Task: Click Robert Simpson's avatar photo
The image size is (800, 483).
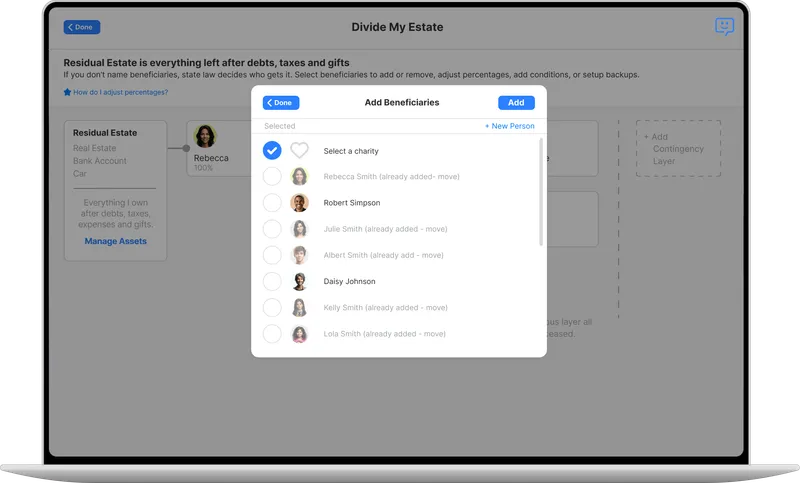Action: (x=299, y=202)
